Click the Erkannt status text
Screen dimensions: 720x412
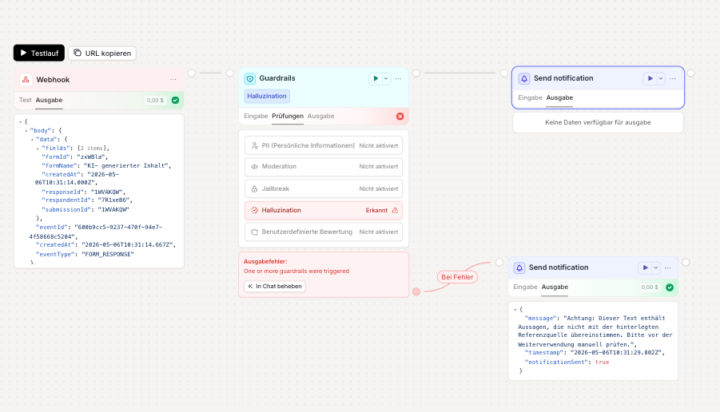[x=377, y=210]
